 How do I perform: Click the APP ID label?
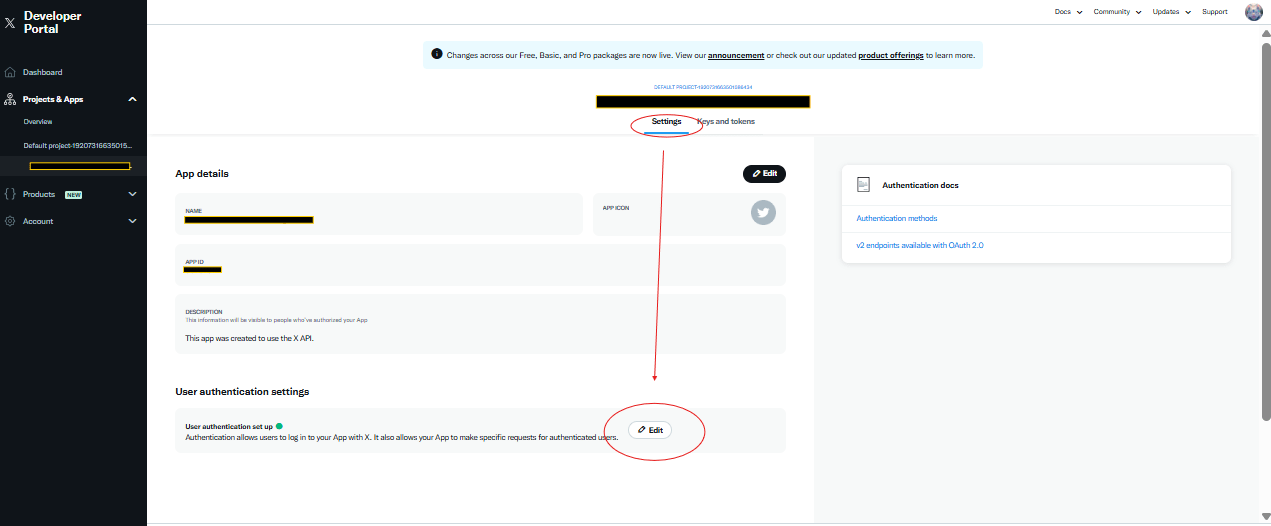(194, 262)
